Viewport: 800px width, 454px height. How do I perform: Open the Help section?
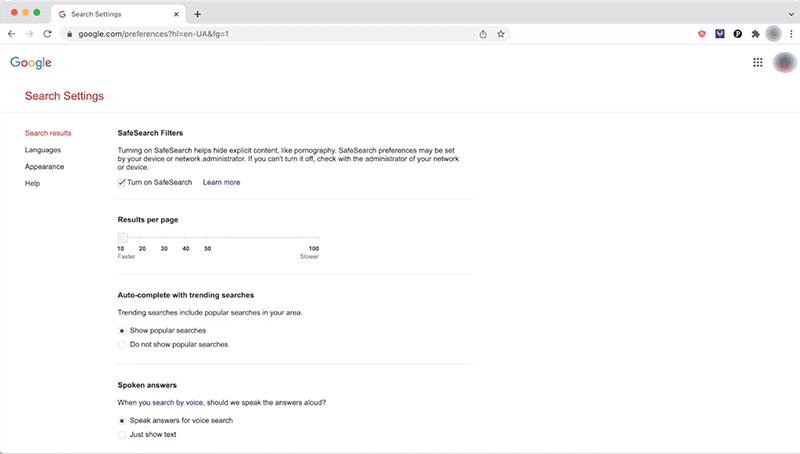coord(32,184)
